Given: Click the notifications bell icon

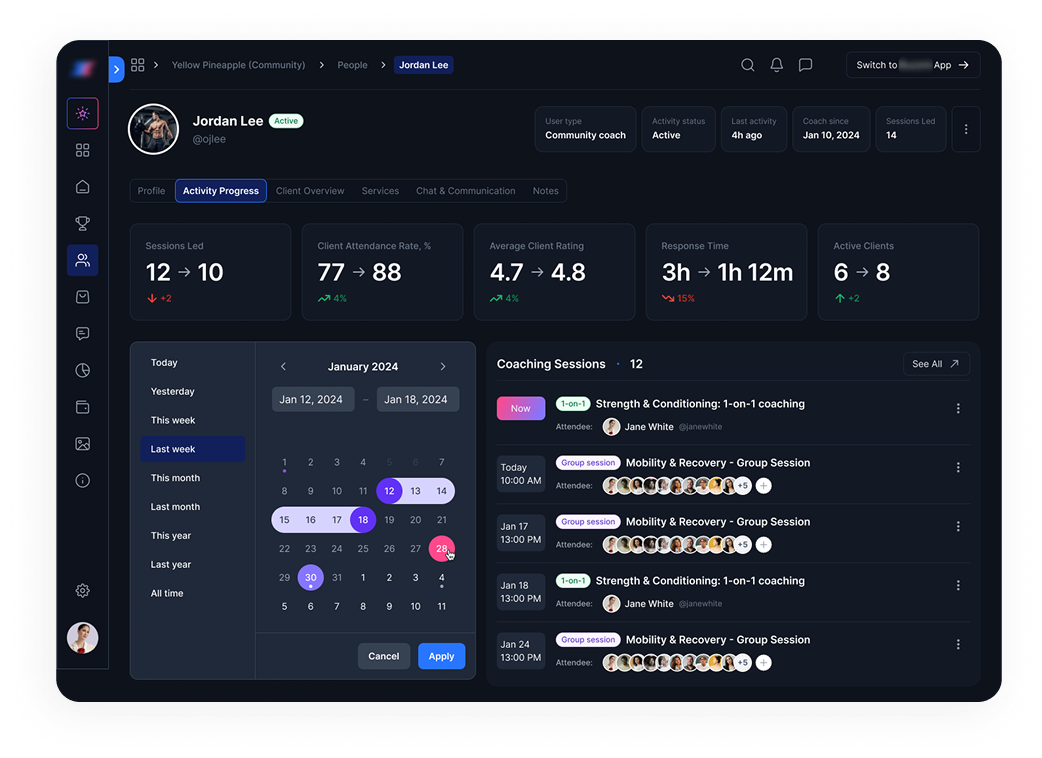Looking at the screenshot, I should tap(776, 65).
